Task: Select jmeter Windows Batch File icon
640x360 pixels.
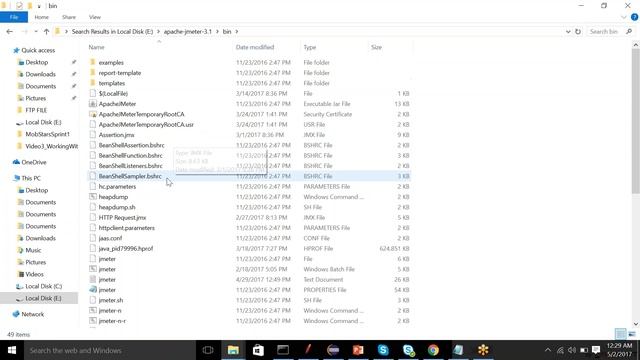Action: pyautogui.click(x=93, y=269)
